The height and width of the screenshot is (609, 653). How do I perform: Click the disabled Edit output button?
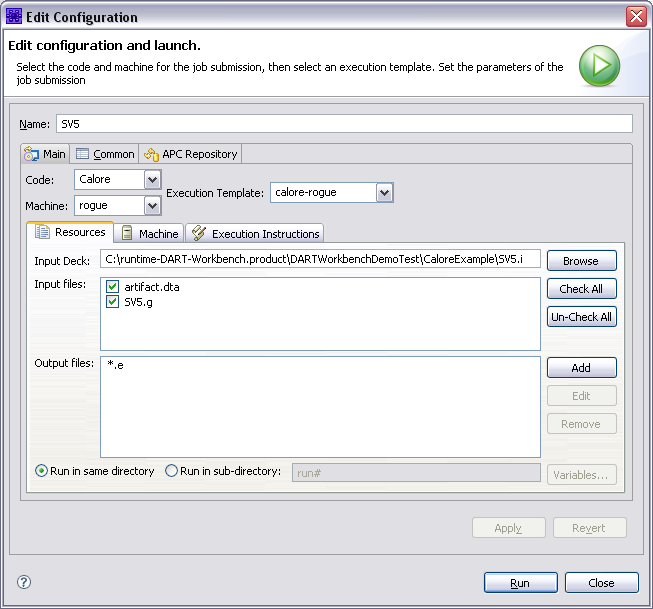[x=581, y=396]
